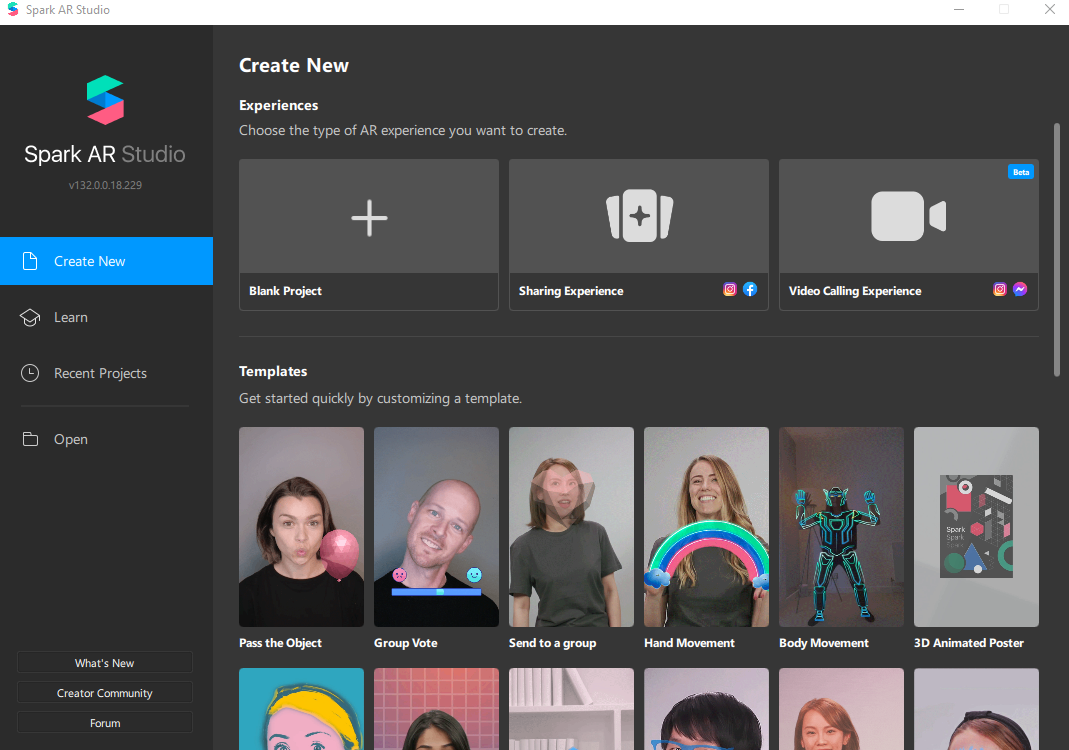Screen dimensions: 1069x750
Task: Choose the Sharing Experience label
Action: pyautogui.click(x=571, y=291)
